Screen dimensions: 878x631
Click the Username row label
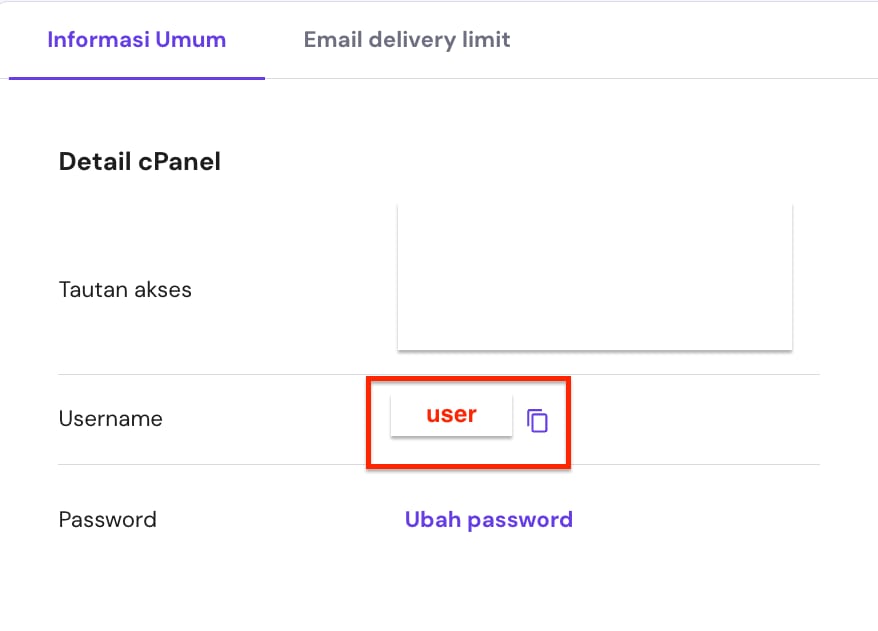[110, 419]
